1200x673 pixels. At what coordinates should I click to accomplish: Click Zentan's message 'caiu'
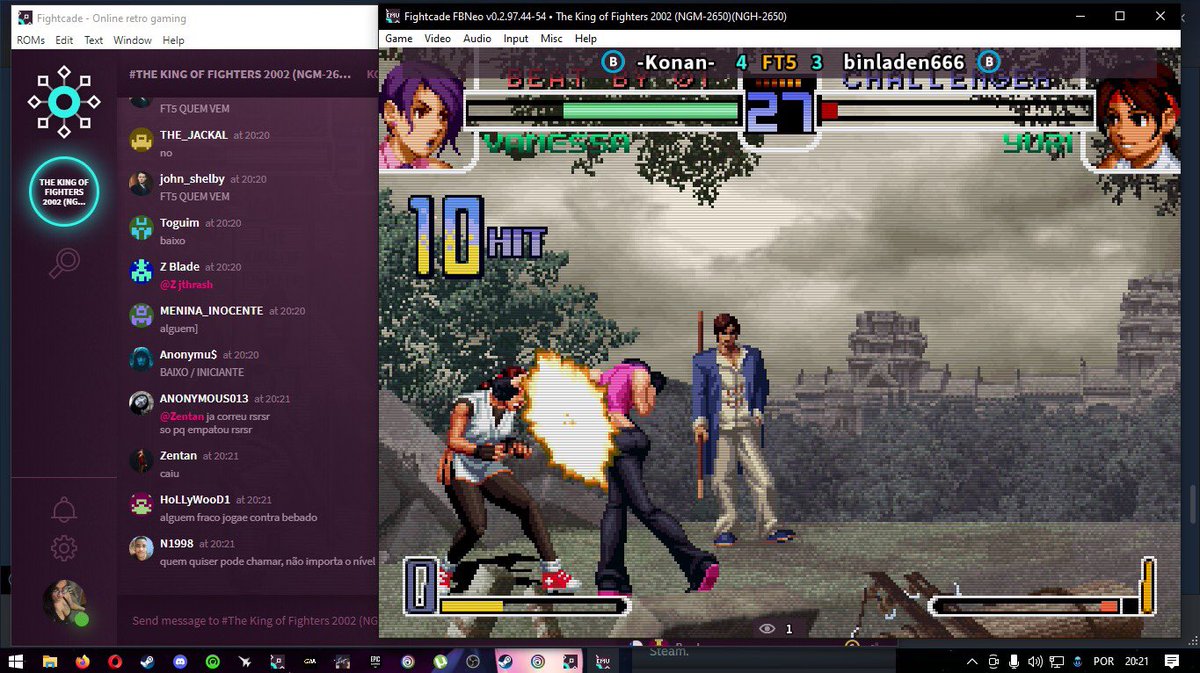point(170,473)
